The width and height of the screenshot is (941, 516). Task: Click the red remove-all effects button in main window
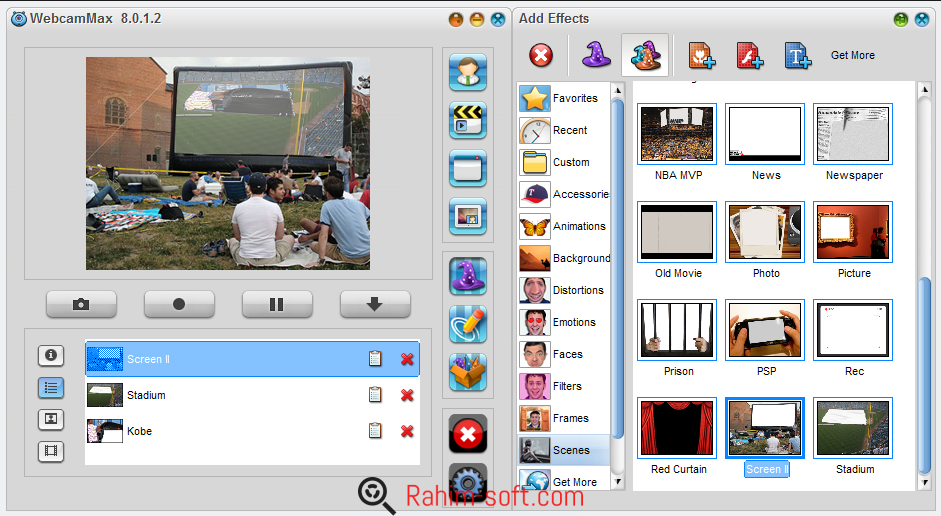pos(467,434)
